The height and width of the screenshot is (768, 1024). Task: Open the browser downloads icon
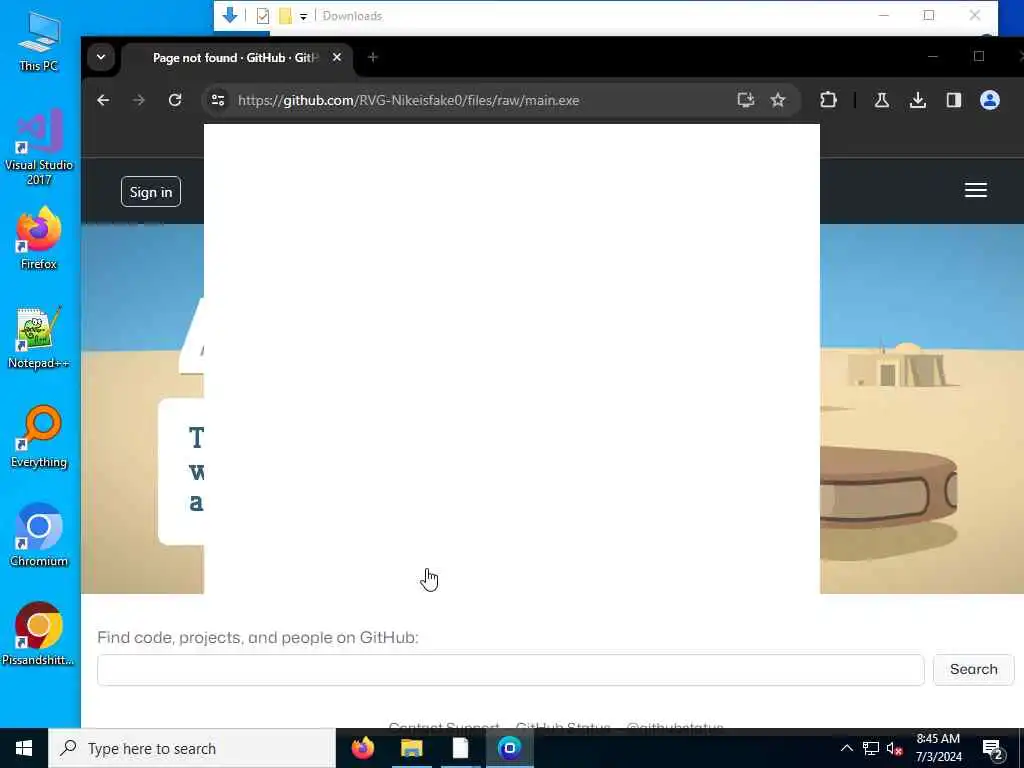coord(918,100)
